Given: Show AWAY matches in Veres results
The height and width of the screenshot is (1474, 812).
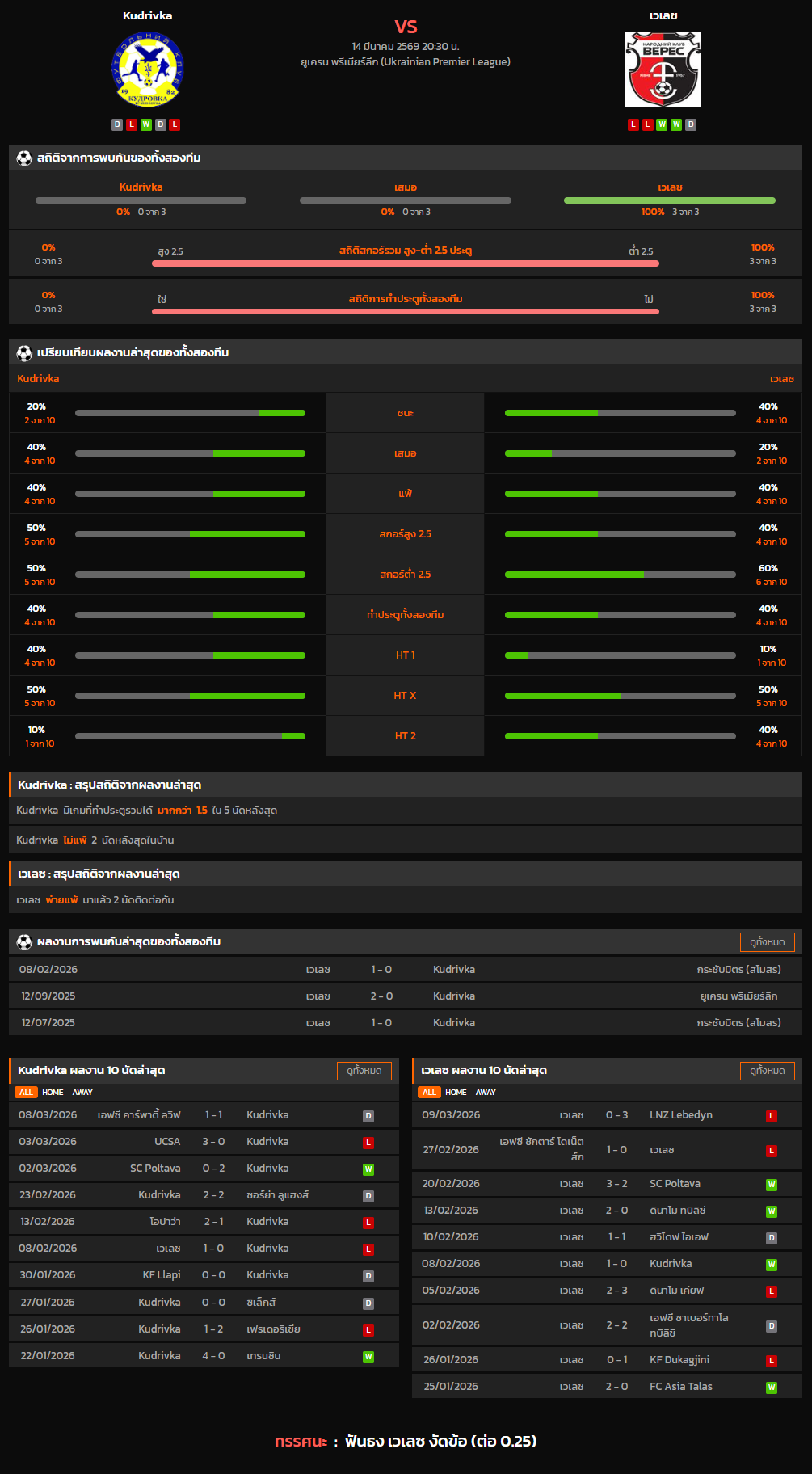Looking at the screenshot, I should 486,1093.
